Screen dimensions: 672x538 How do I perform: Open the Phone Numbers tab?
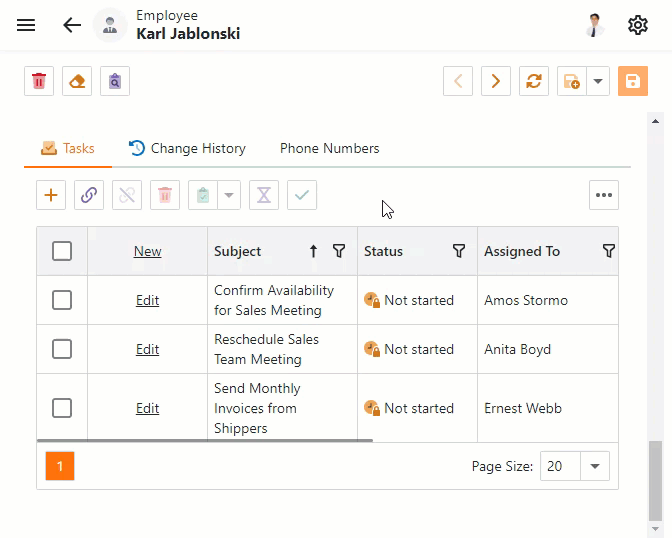tap(330, 148)
